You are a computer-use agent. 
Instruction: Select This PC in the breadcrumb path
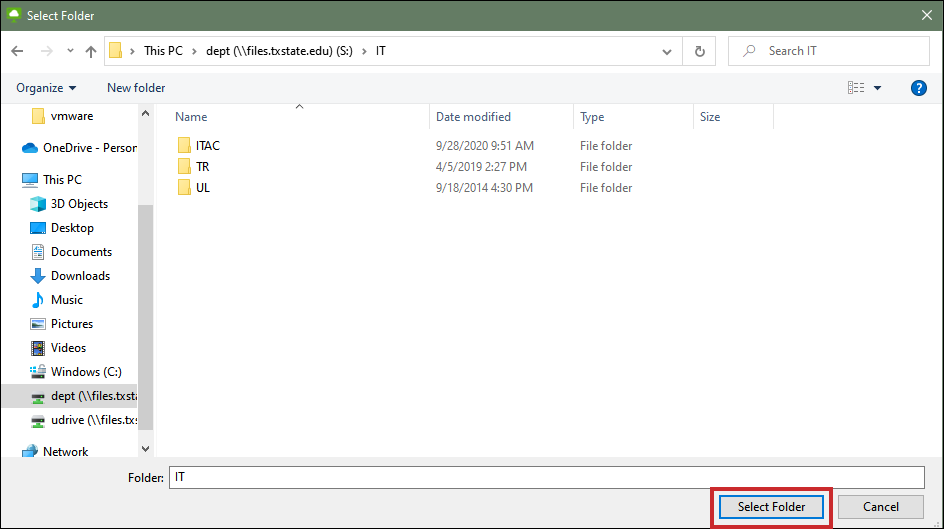point(163,51)
